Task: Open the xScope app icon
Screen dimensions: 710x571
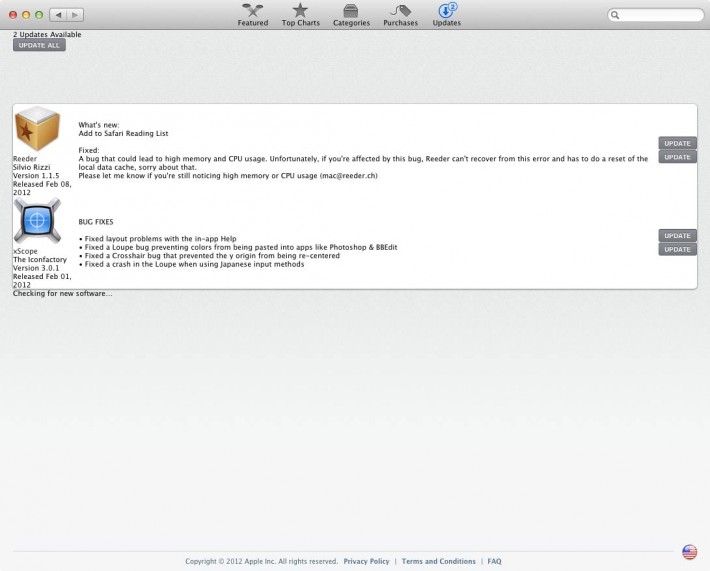Action: (37, 221)
